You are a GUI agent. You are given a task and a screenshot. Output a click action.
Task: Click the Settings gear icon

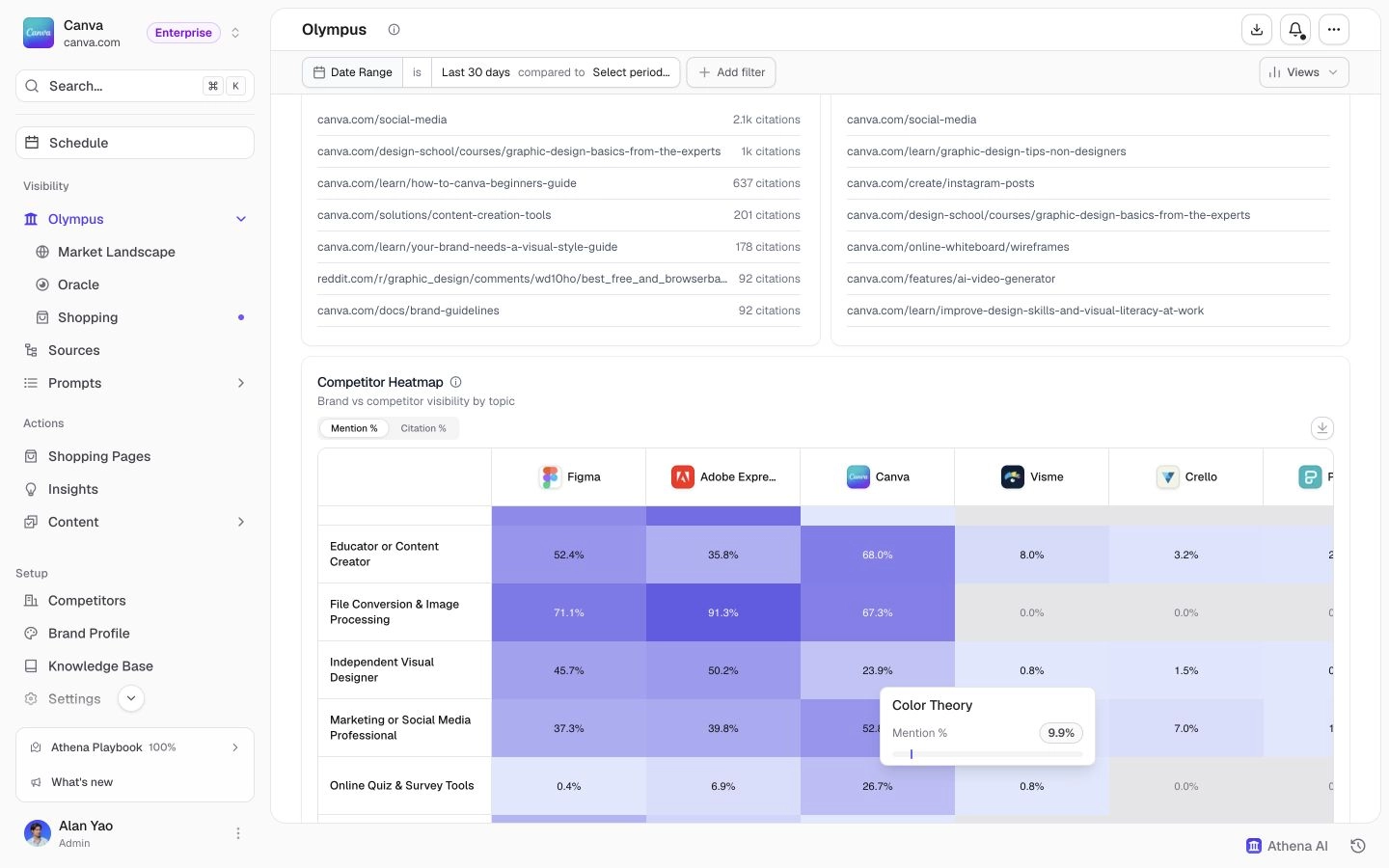31,698
